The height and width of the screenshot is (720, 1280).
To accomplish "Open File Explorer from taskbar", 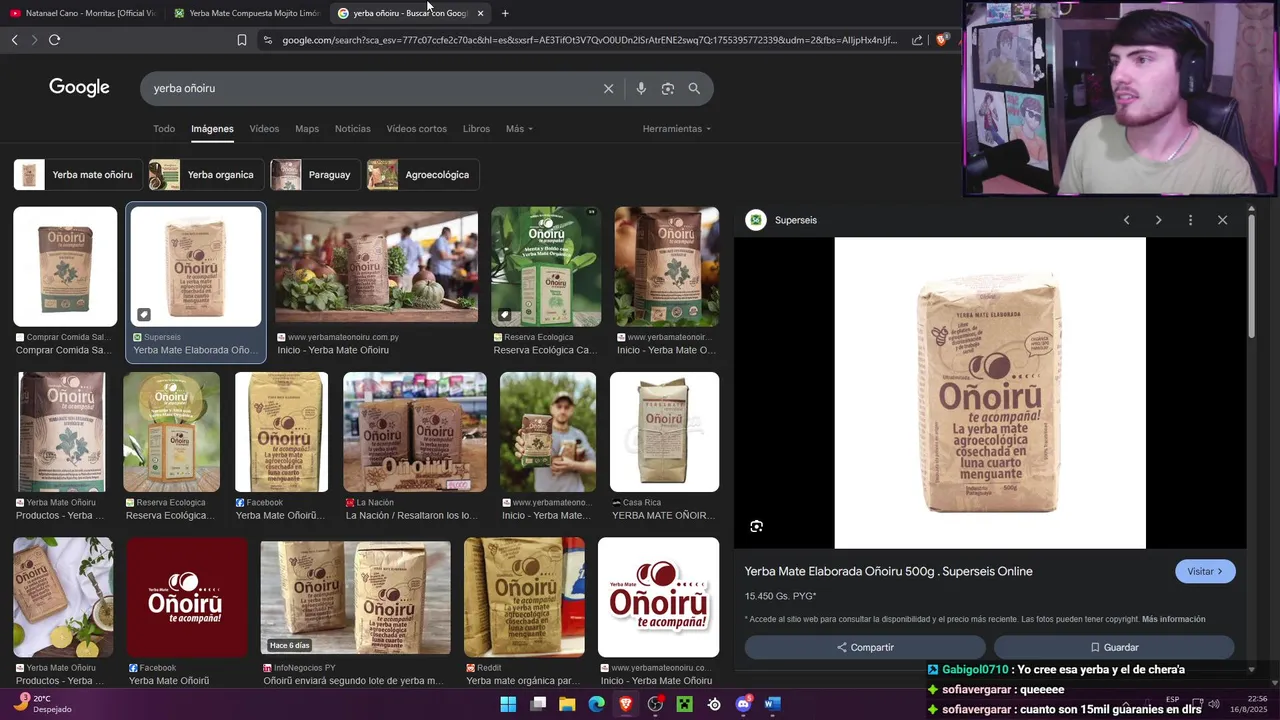I will 567,704.
